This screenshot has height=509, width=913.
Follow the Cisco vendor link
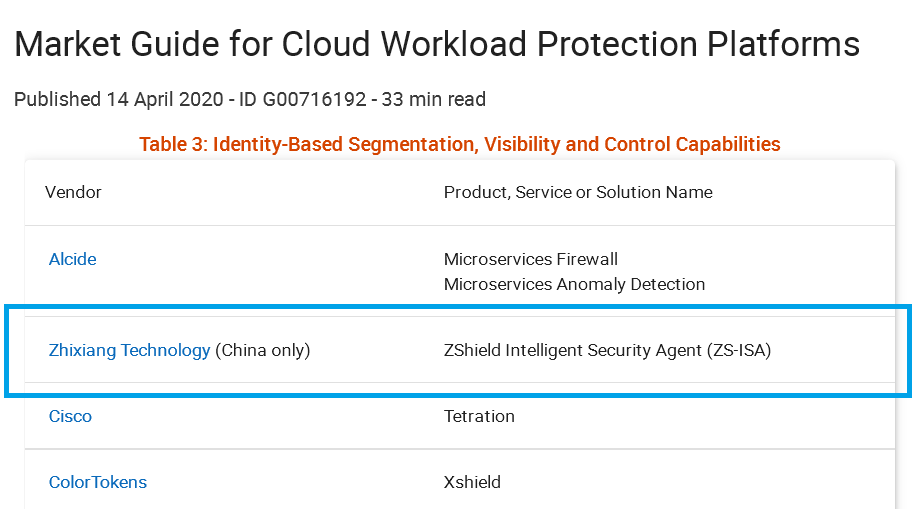pyautogui.click(x=70, y=416)
